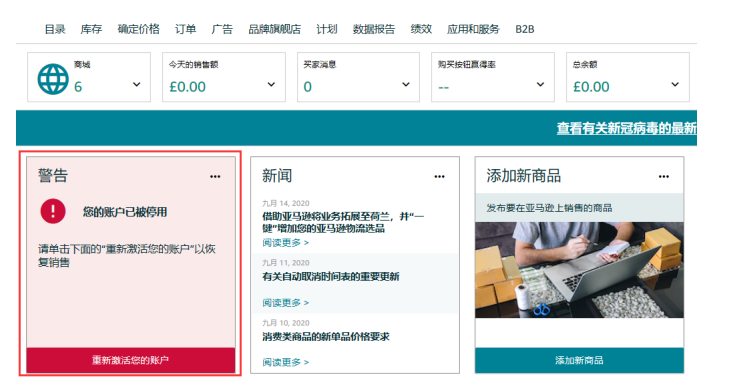Expand the 商城 dropdown chevron
Image resolution: width=752 pixels, height=392 pixels.
point(137,84)
